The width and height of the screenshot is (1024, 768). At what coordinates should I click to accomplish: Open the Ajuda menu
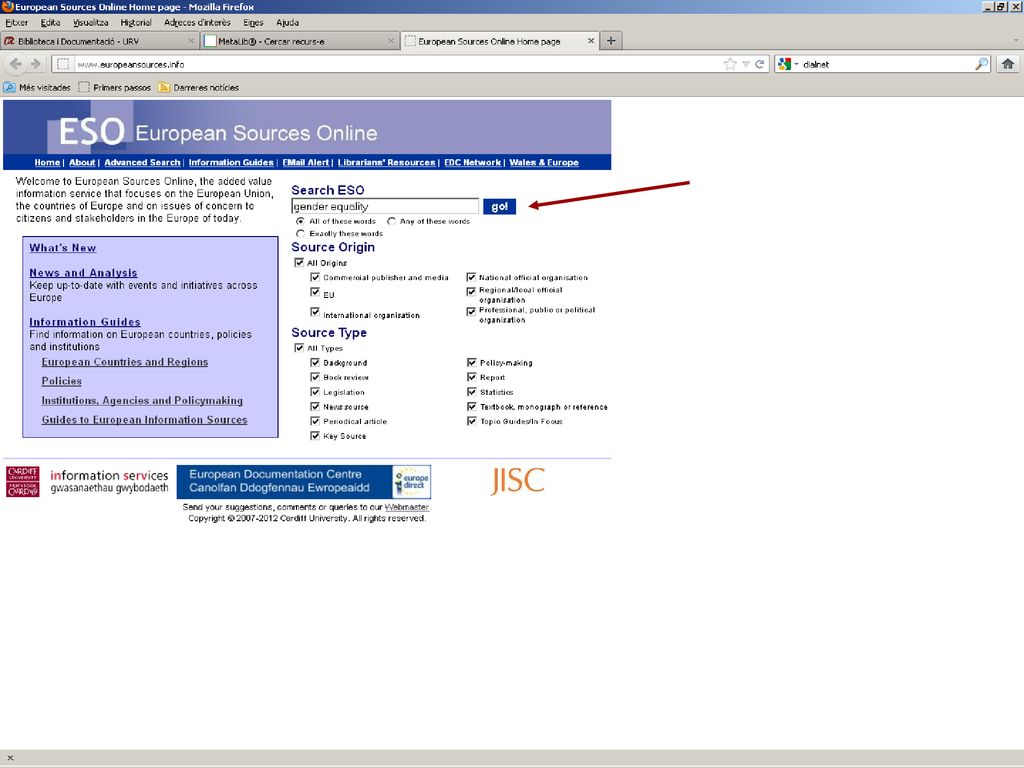click(287, 22)
